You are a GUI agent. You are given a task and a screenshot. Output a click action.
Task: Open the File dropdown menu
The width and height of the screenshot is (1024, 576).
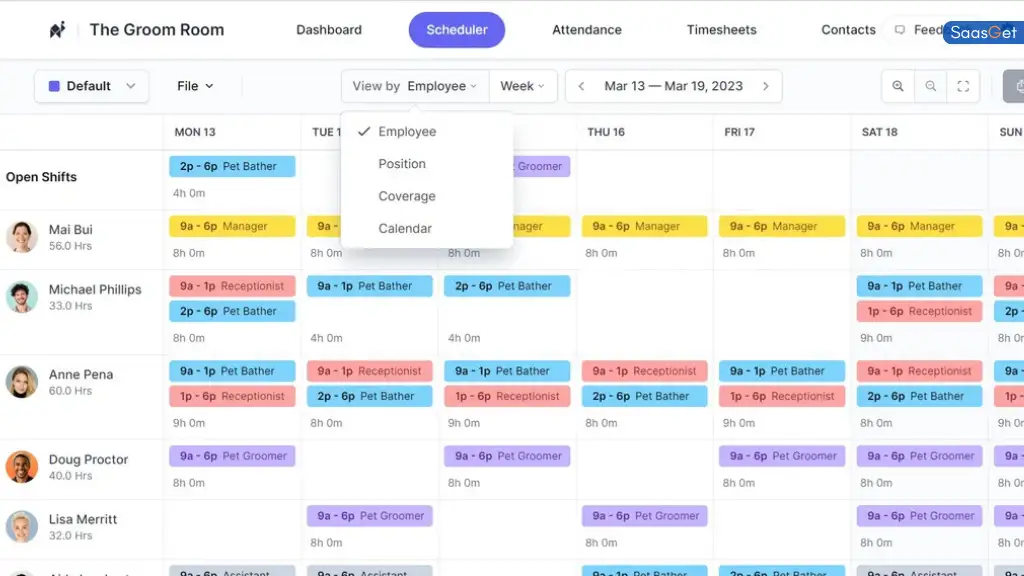pyautogui.click(x=195, y=86)
